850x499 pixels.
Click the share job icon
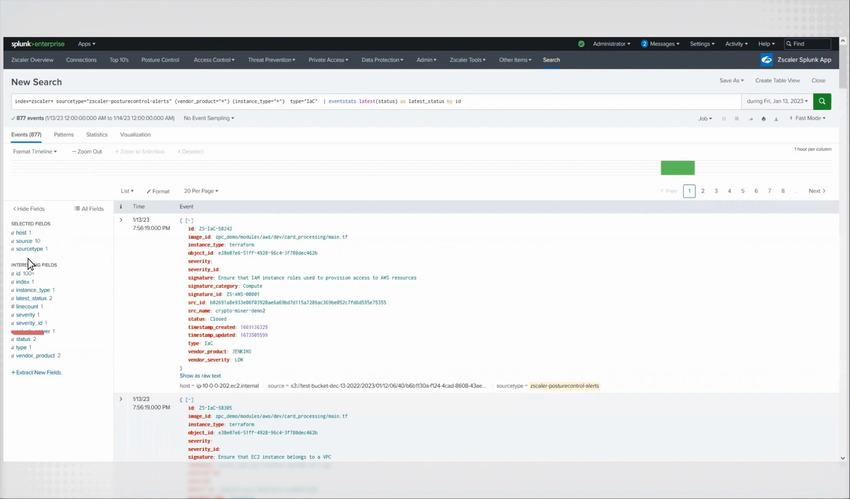750,118
